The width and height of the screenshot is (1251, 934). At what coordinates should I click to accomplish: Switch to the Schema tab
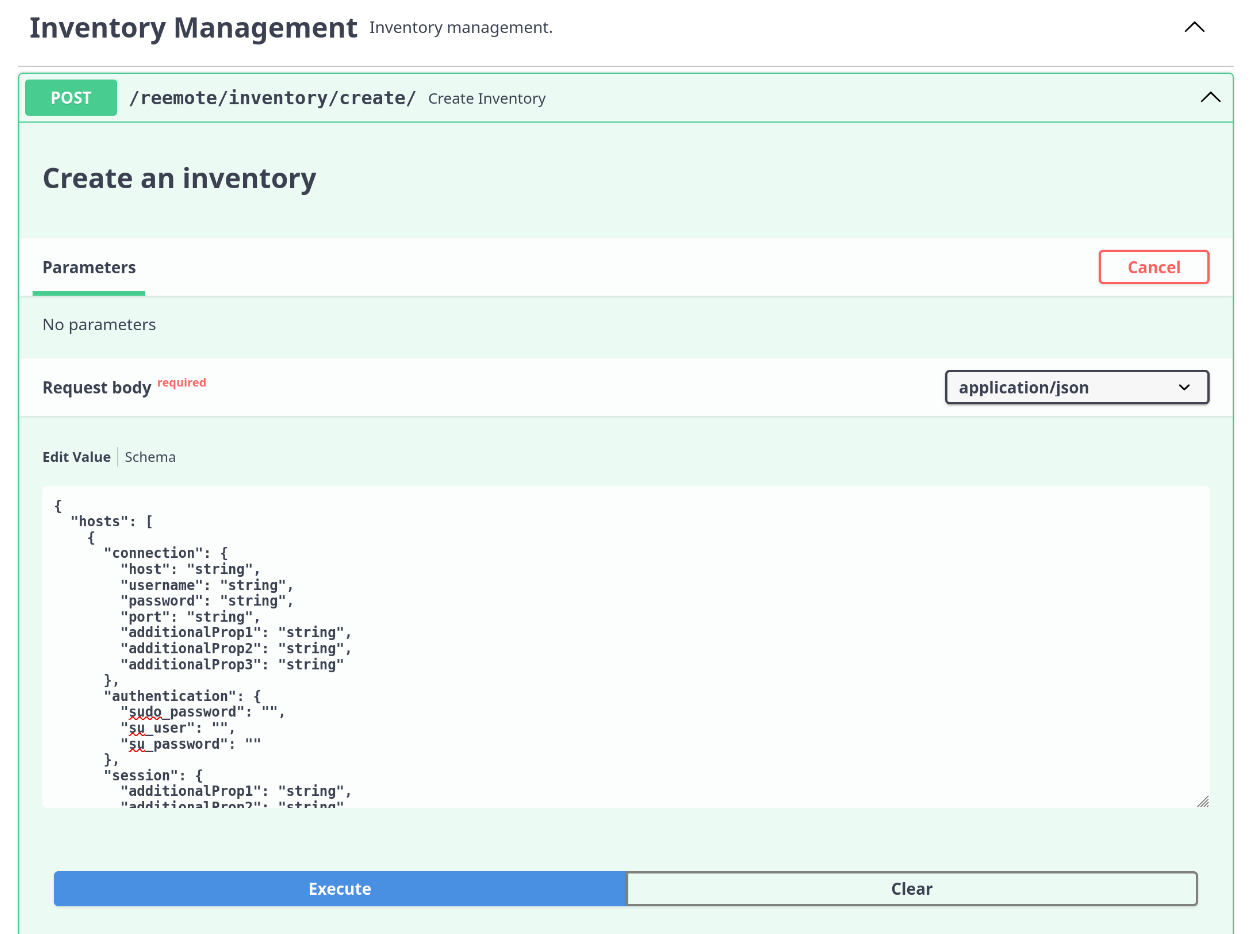pos(150,457)
